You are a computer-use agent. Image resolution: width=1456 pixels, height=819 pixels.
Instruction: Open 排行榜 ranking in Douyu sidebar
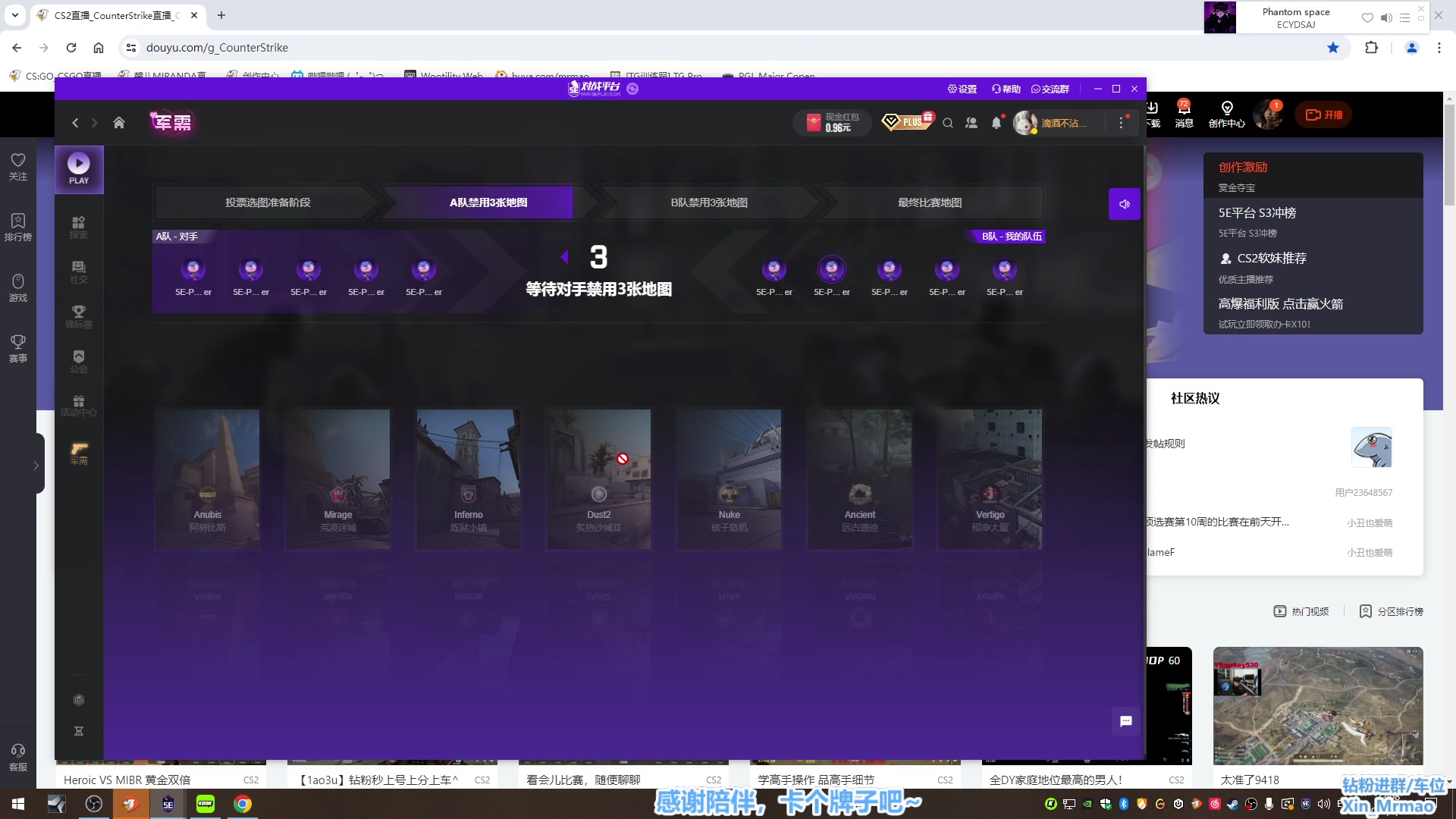point(18,227)
